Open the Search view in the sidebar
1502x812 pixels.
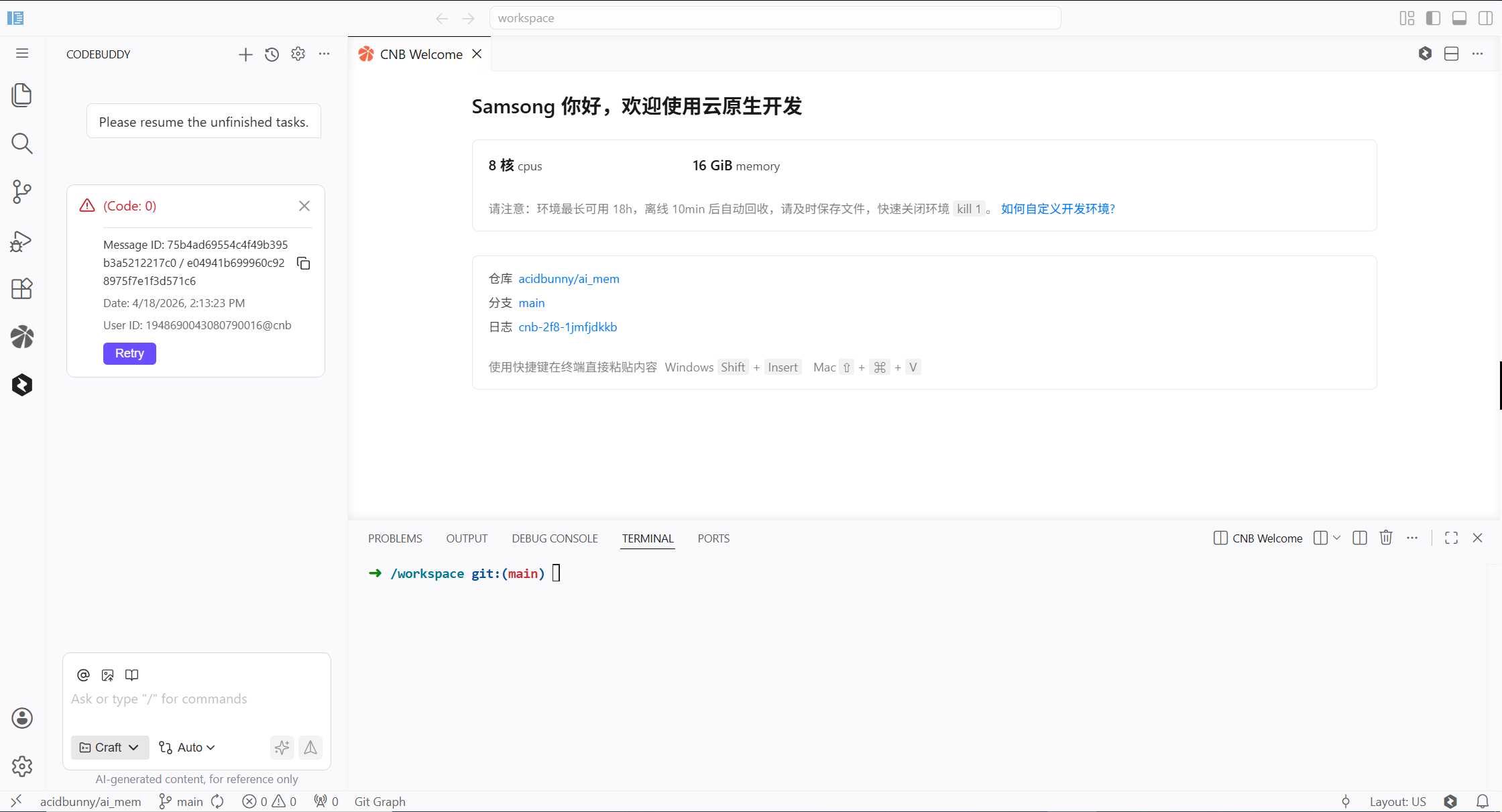point(22,143)
